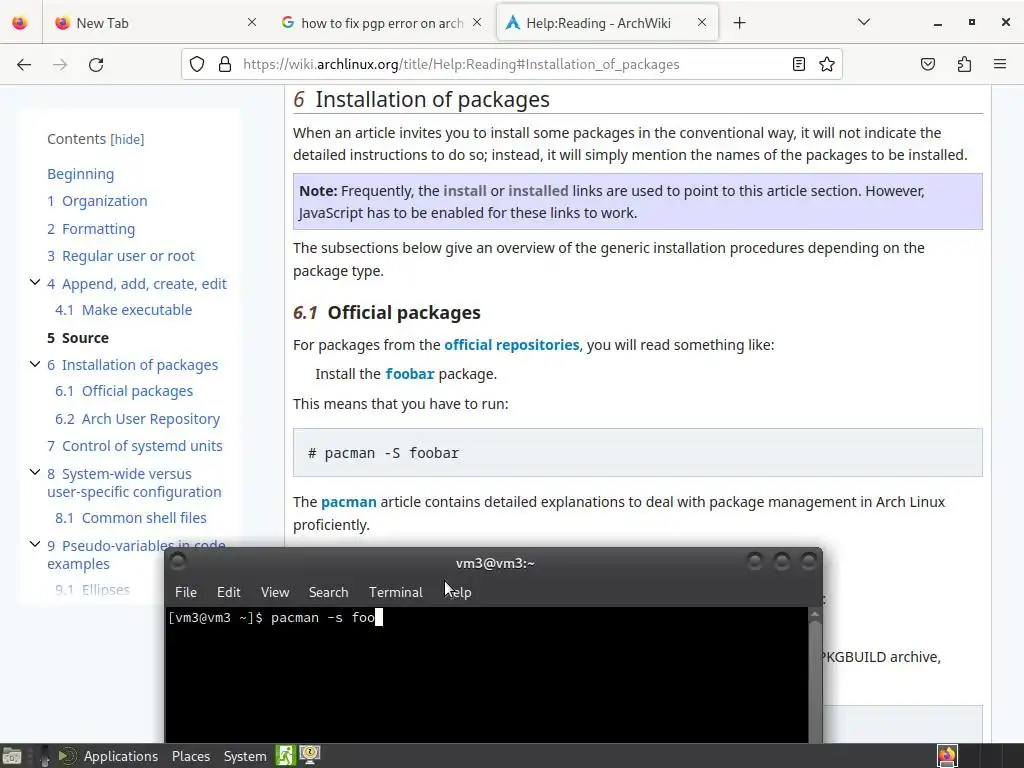
Task: Open the terminal Edit menu
Action: 229,592
